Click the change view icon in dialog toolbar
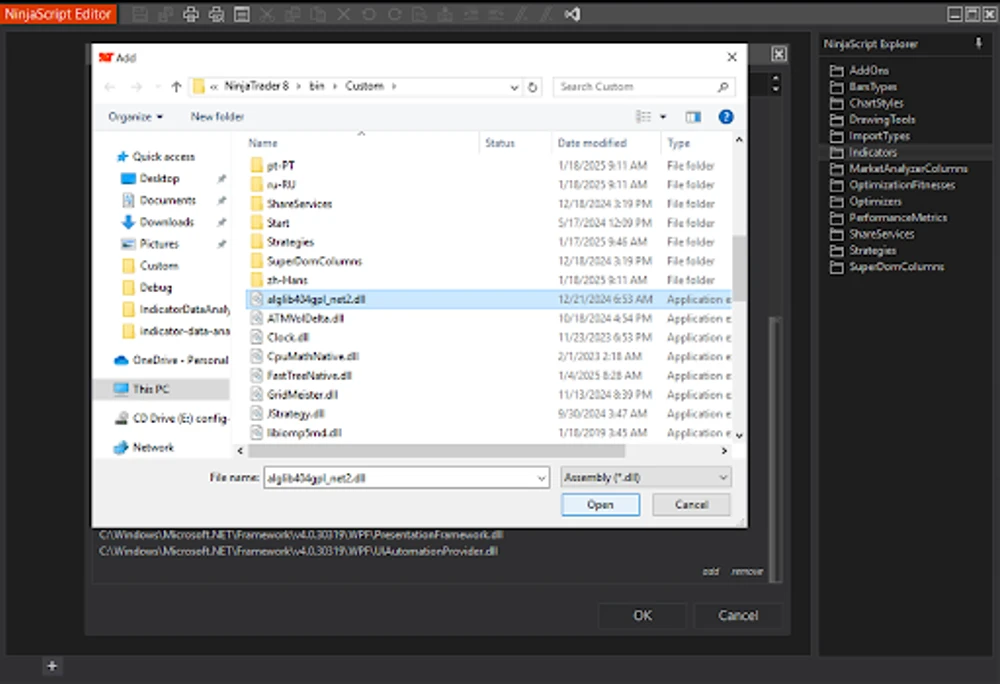The width and height of the screenshot is (1000, 684). [x=643, y=117]
